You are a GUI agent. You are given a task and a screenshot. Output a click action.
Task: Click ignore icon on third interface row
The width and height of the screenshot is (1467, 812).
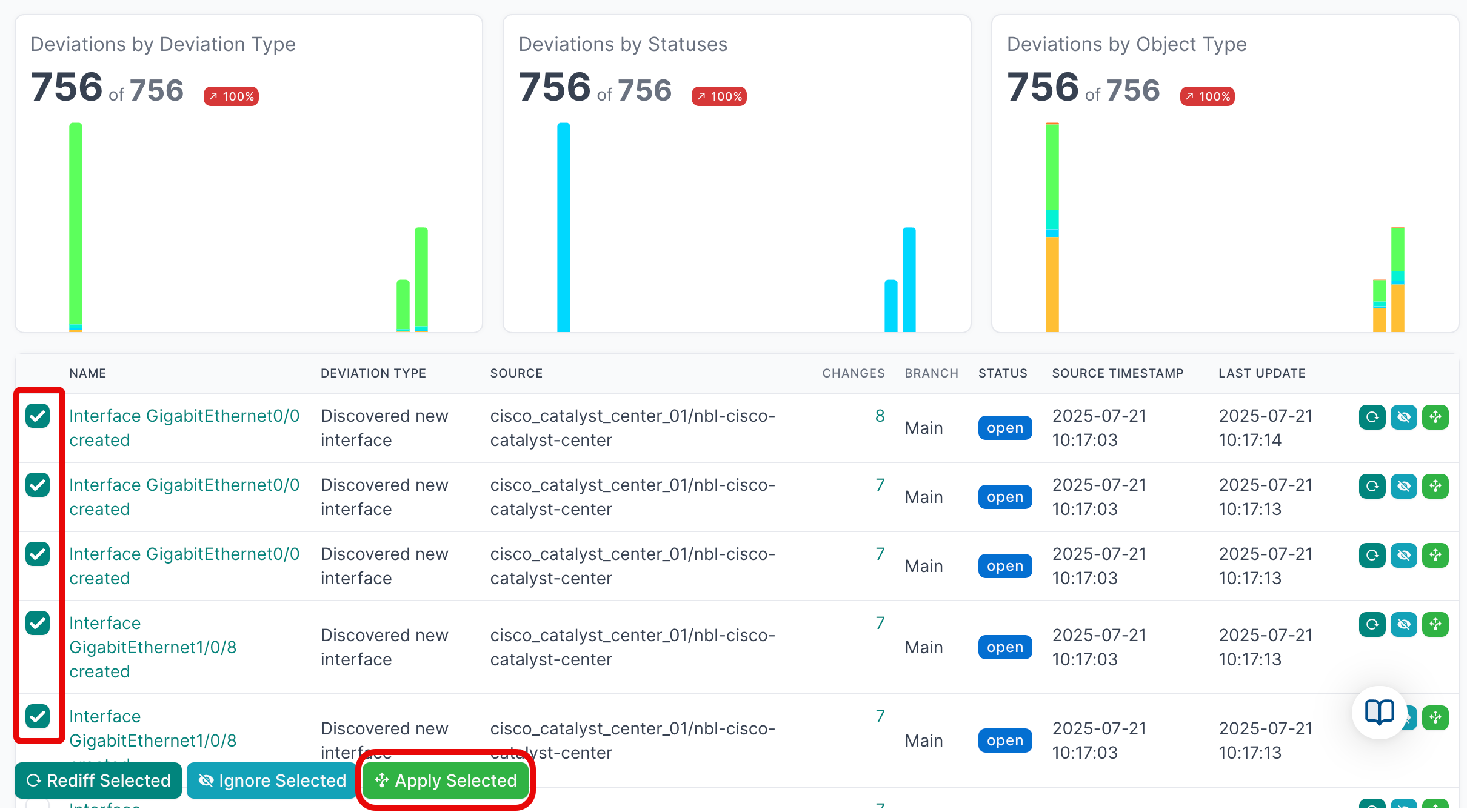coord(1403,555)
